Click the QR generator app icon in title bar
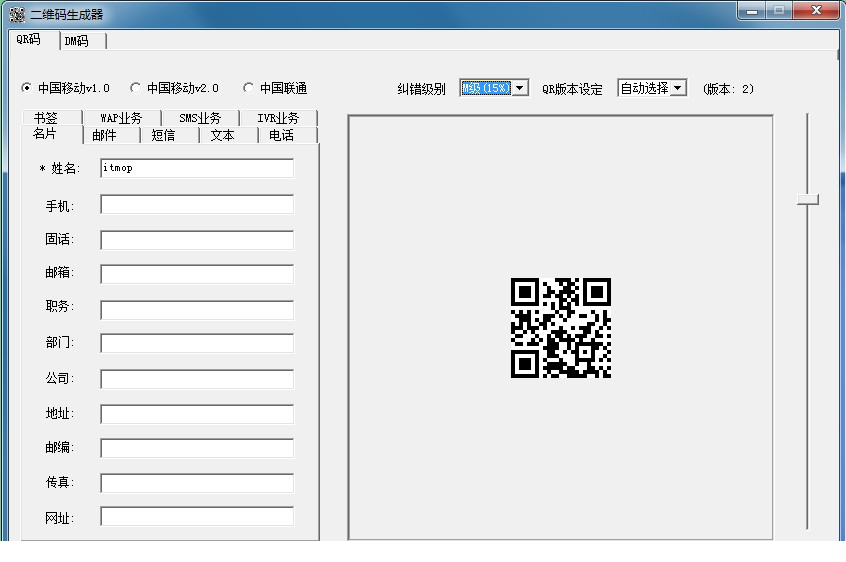846x562 pixels. click(17, 14)
